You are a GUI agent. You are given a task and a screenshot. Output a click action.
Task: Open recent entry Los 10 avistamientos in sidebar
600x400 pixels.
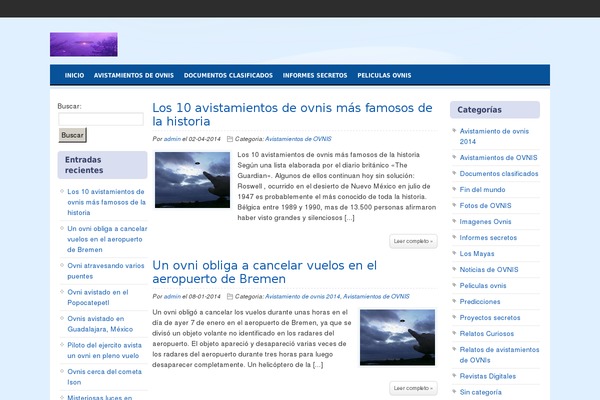click(106, 202)
